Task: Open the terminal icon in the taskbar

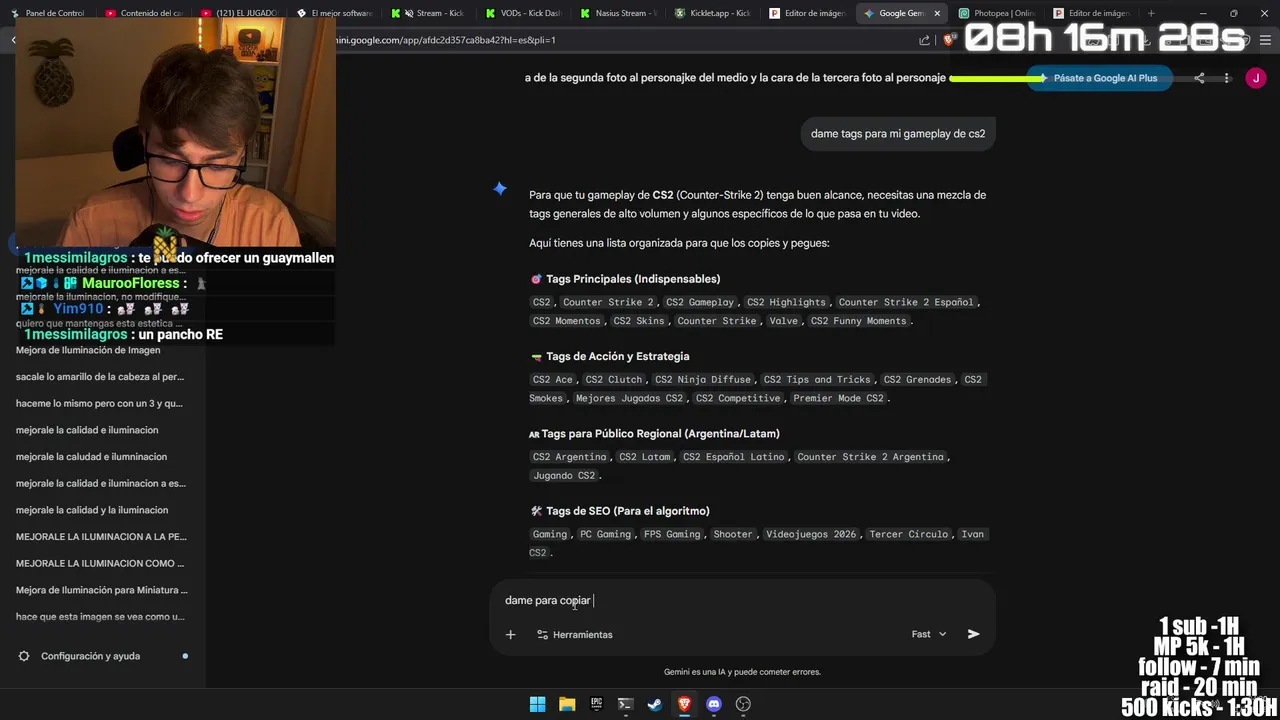Action: (625, 704)
